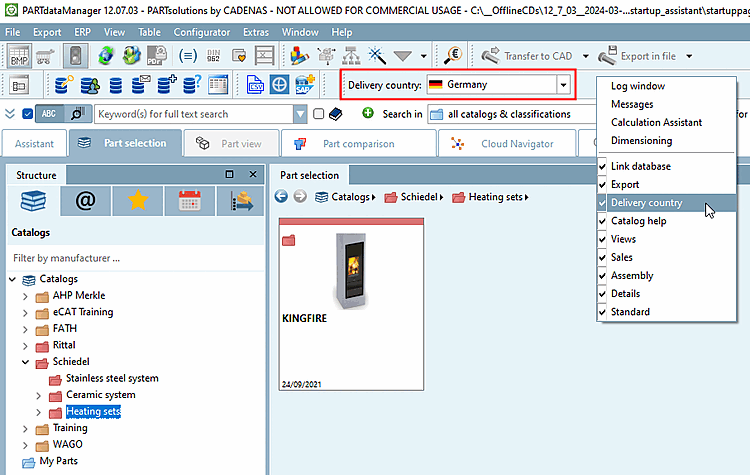Viewport: 750px width, 475px height.
Task: Switch to the Assistant tab
Action: pyautogui.click(x=34, y=144)
